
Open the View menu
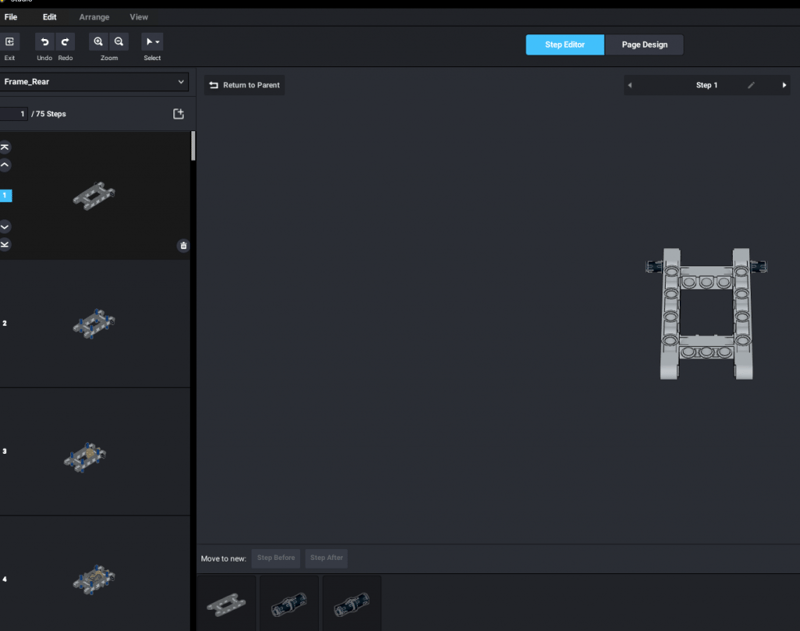[139, 17]
